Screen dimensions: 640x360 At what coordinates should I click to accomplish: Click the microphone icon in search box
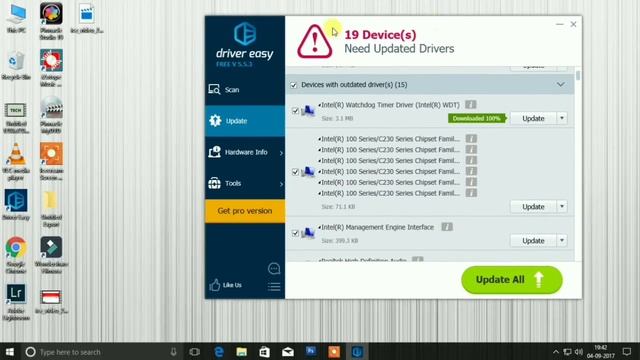(x=173, y=352)
